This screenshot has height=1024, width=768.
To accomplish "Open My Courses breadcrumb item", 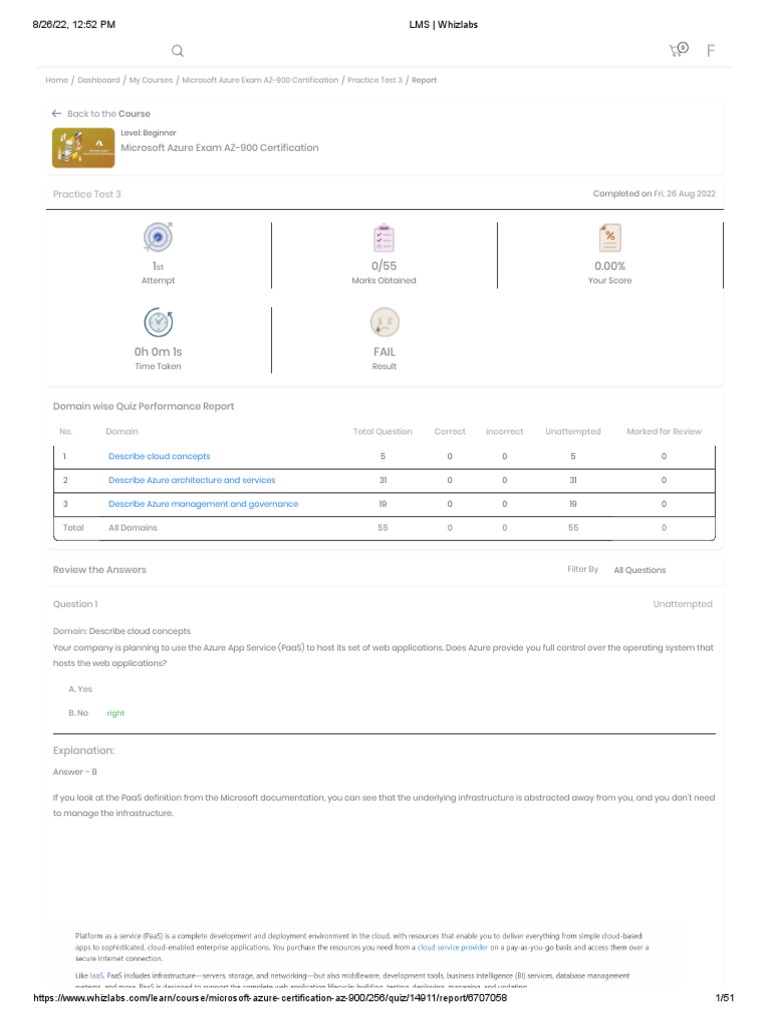I will click(150, 80).
